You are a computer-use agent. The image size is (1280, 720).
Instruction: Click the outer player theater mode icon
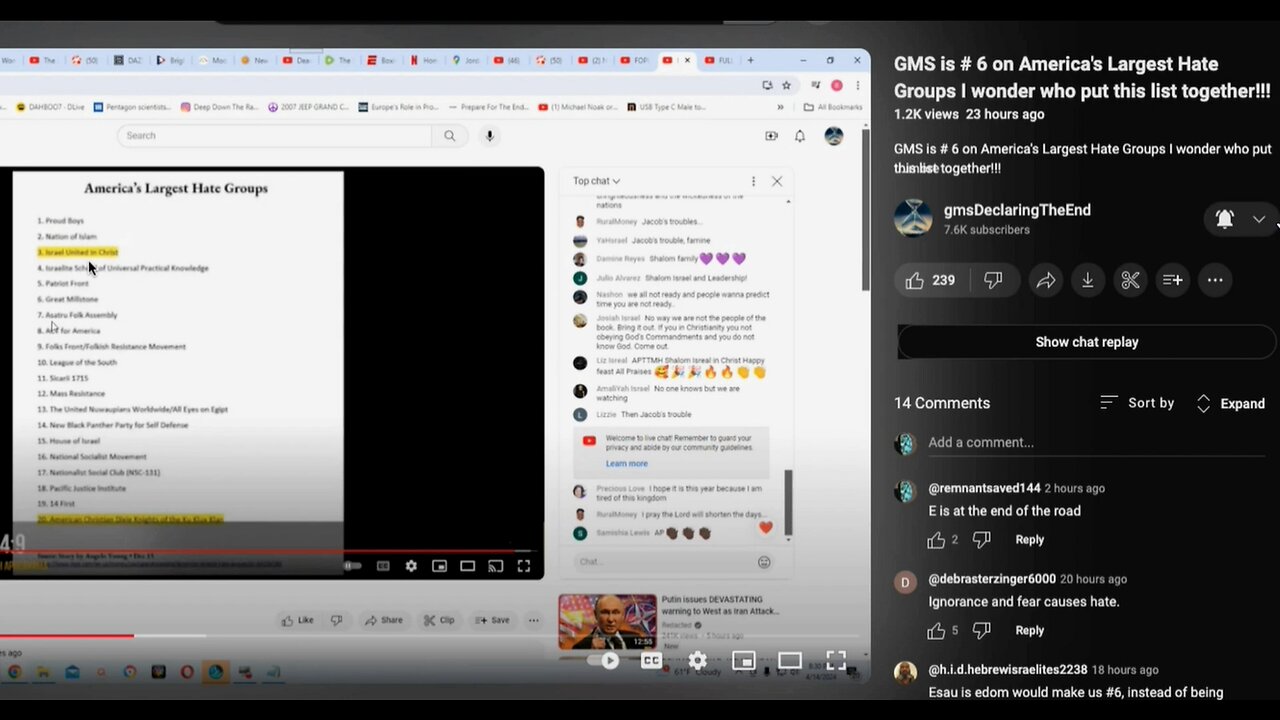click(x=790, y=660)
